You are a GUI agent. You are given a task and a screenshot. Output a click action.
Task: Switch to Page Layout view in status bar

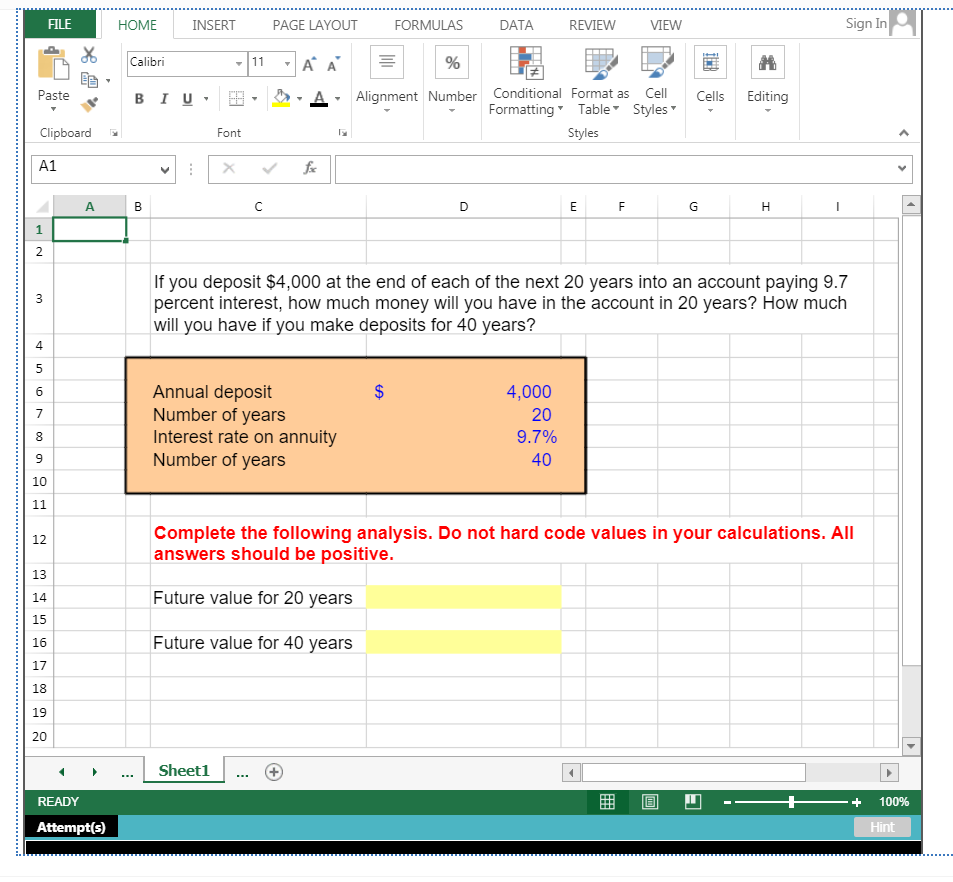click(650, 801)
